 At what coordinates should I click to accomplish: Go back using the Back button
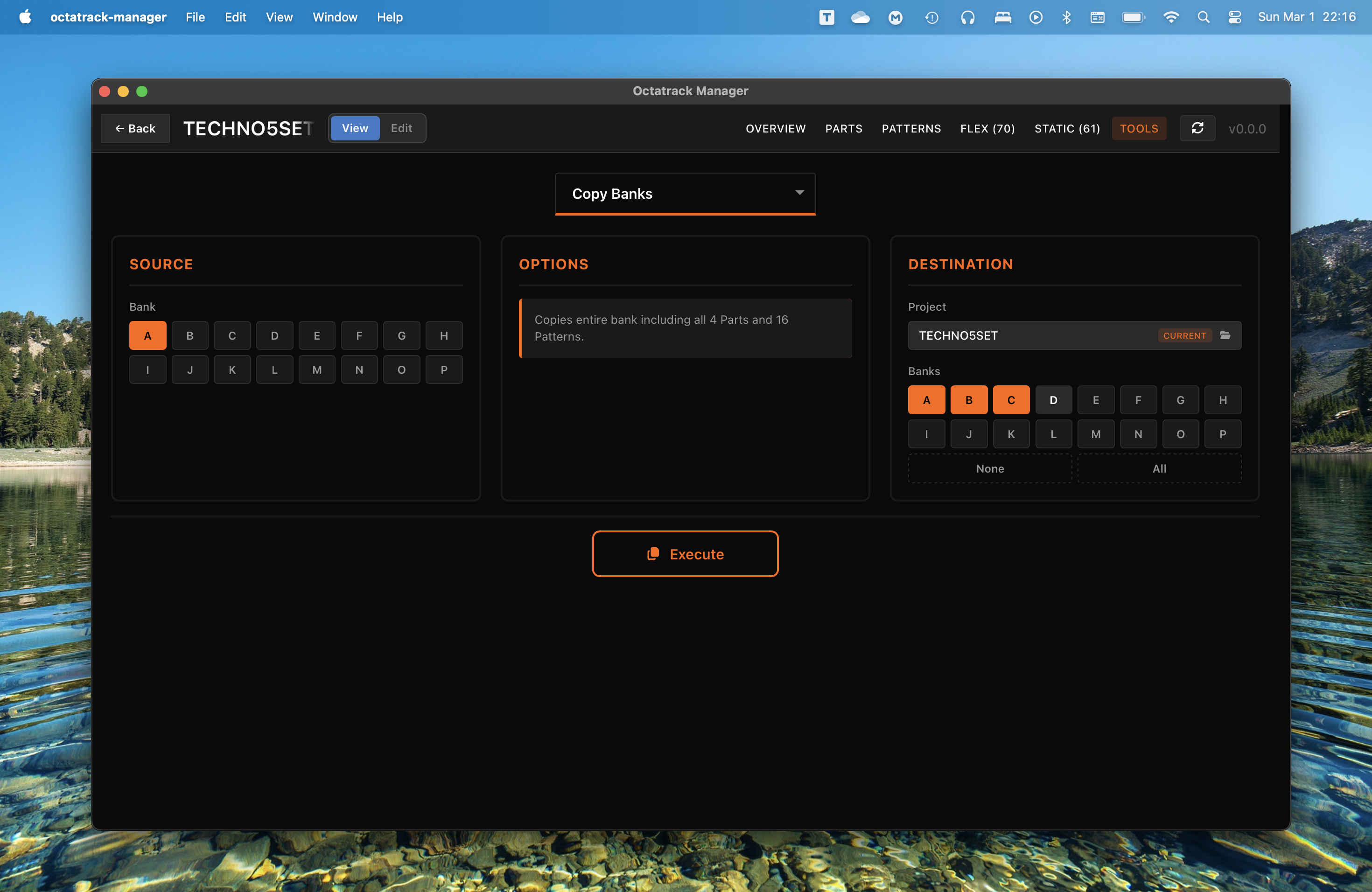(135, 128)
